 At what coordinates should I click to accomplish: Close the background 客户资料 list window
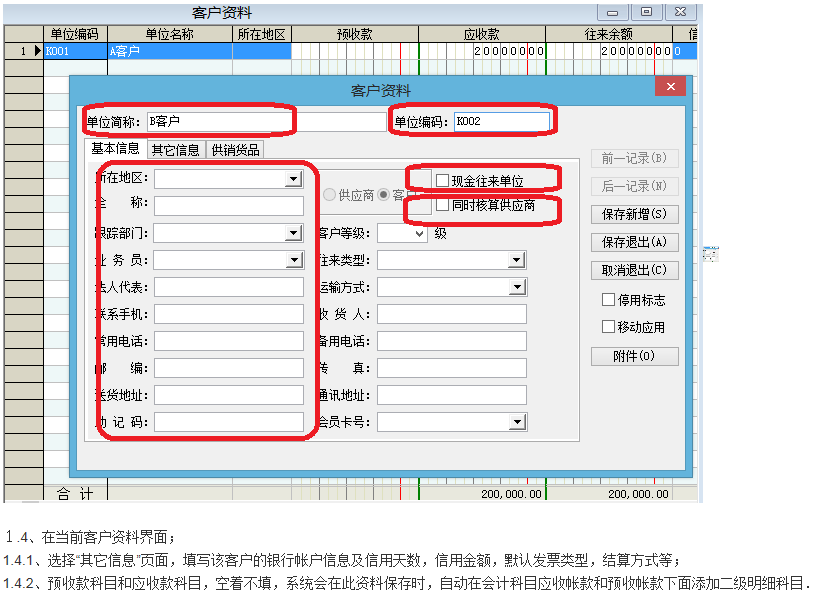point(680,12)
